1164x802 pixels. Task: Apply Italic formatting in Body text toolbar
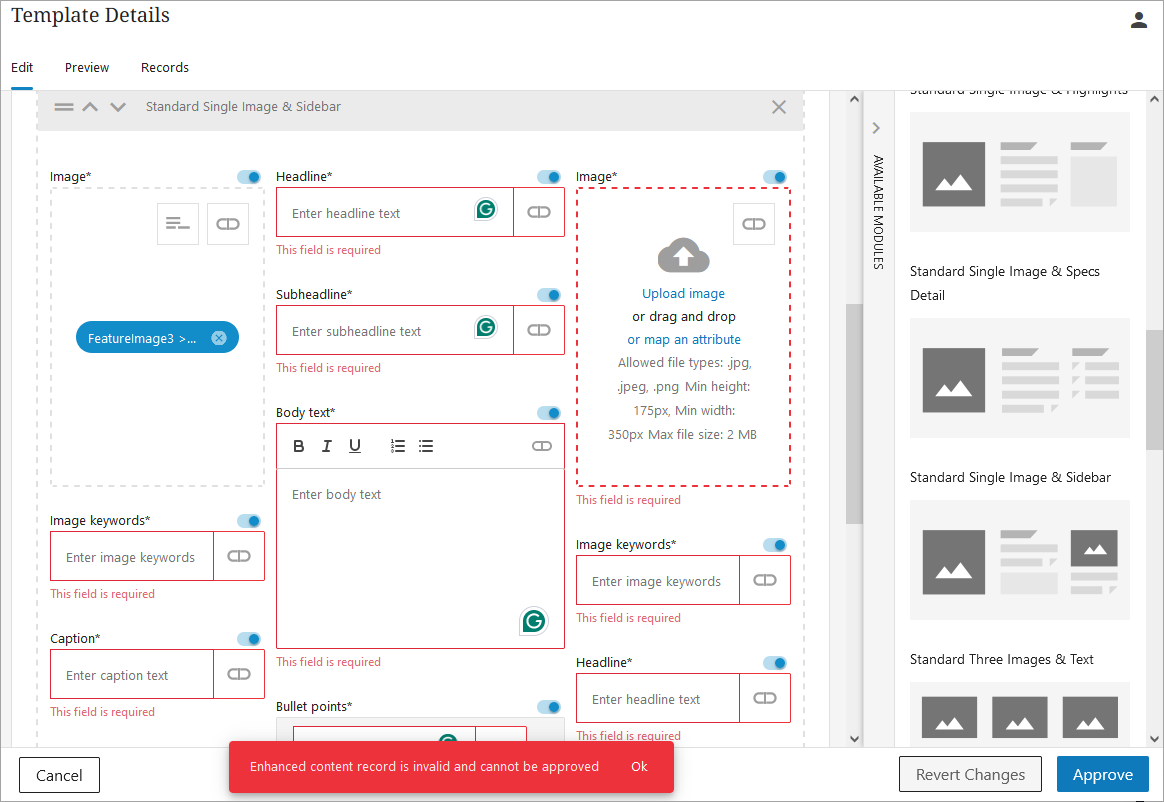[x=327, y=446]
